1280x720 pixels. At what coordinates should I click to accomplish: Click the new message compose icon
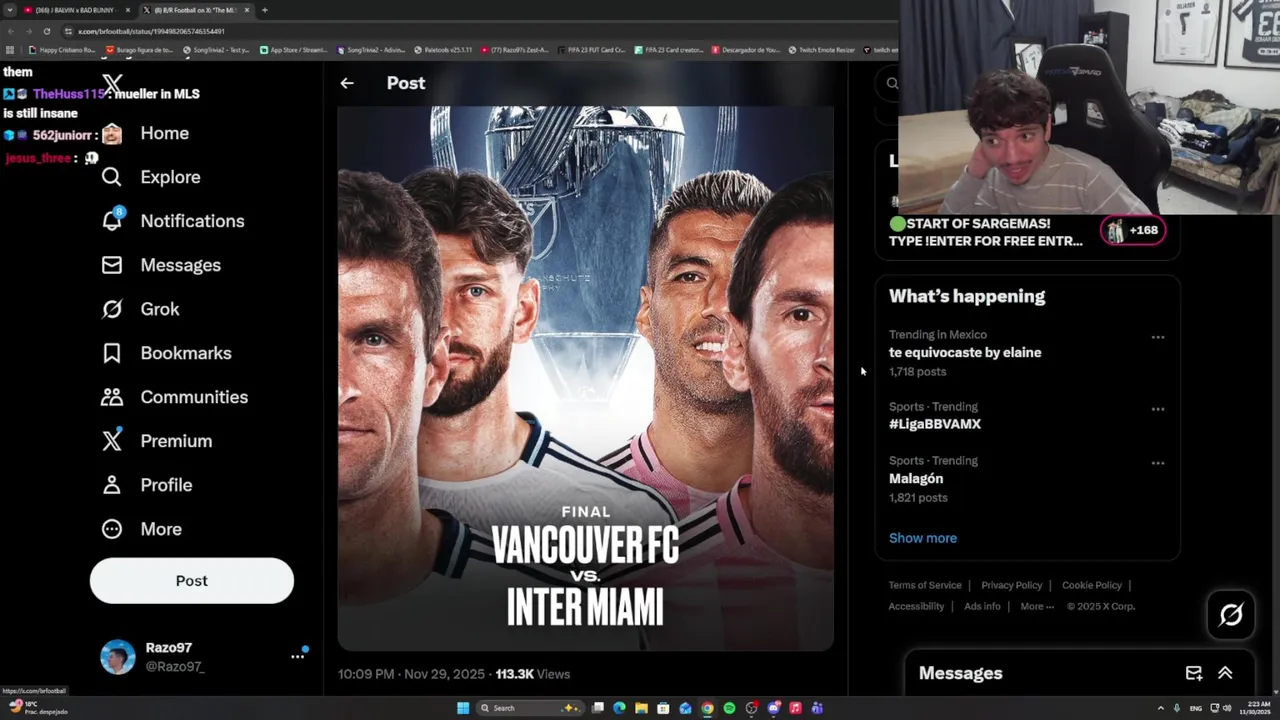pyautogui.click(x=1194, y=673)
